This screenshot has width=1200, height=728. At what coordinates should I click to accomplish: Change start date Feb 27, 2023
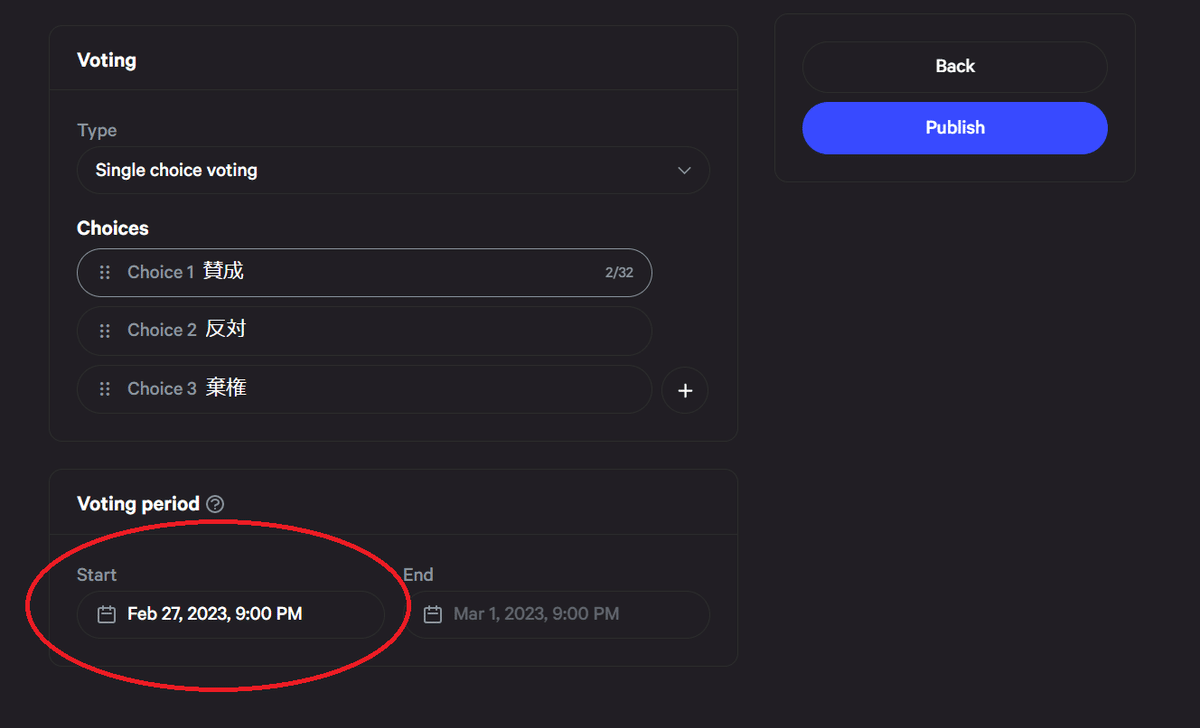[215, 614]
